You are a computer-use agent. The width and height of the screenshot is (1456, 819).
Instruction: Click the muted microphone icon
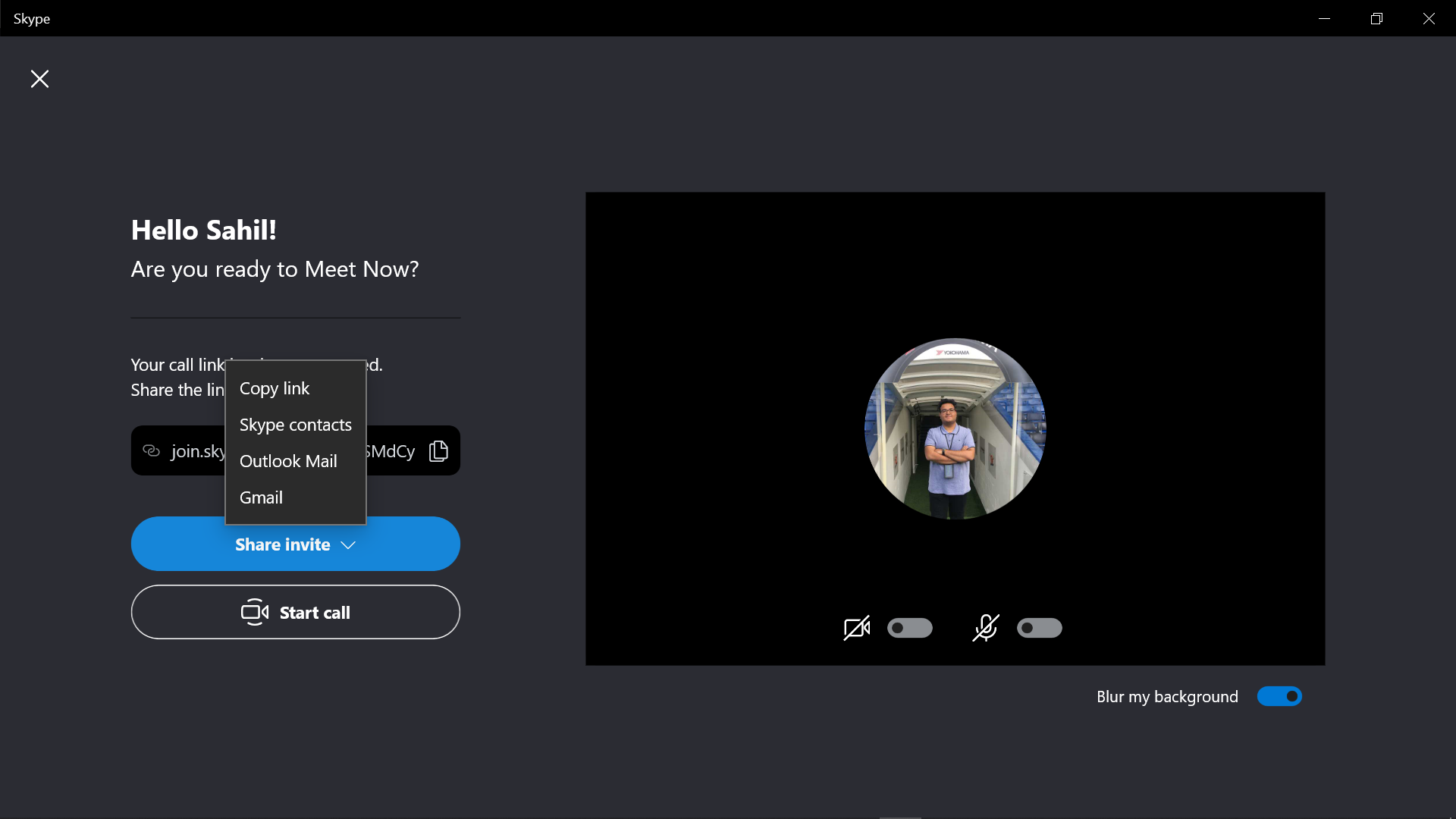(986, 628)
